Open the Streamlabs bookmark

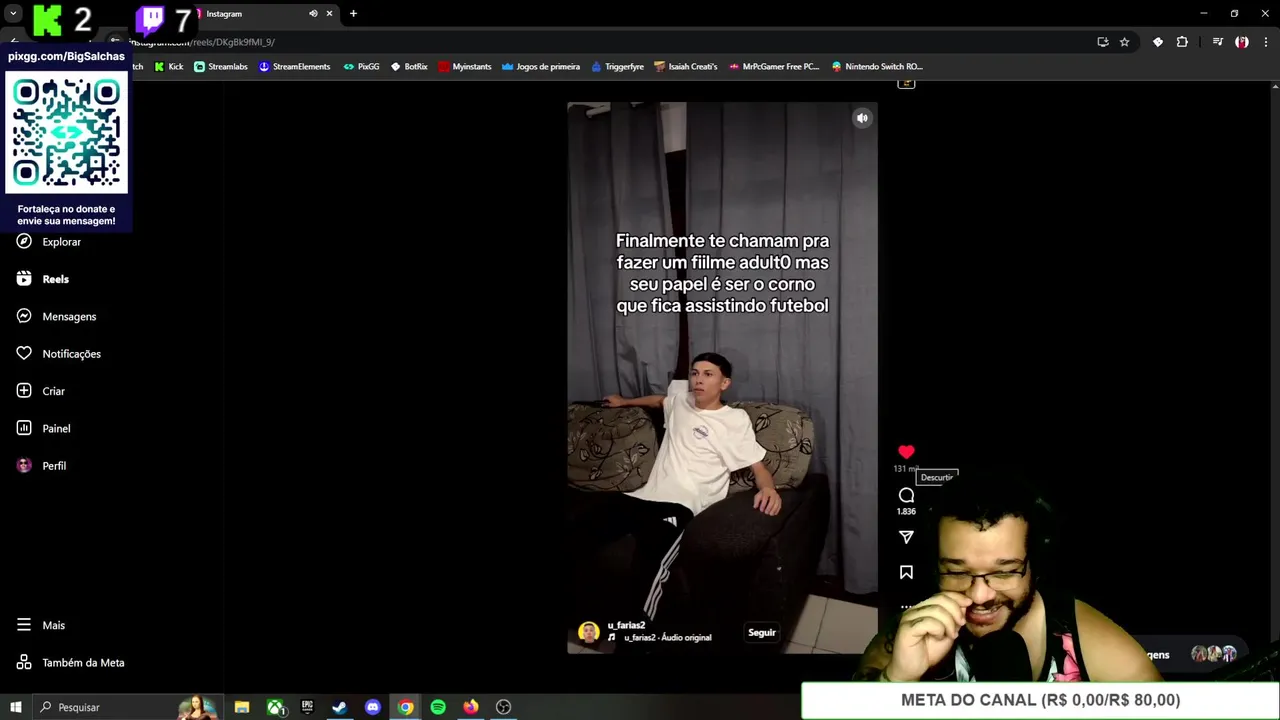(x=221, y=67)
